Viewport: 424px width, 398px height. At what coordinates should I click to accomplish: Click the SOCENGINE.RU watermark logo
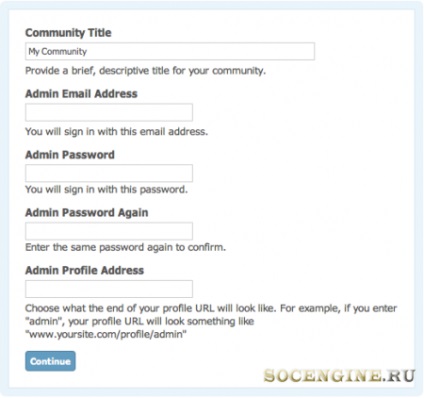[339, 376]
